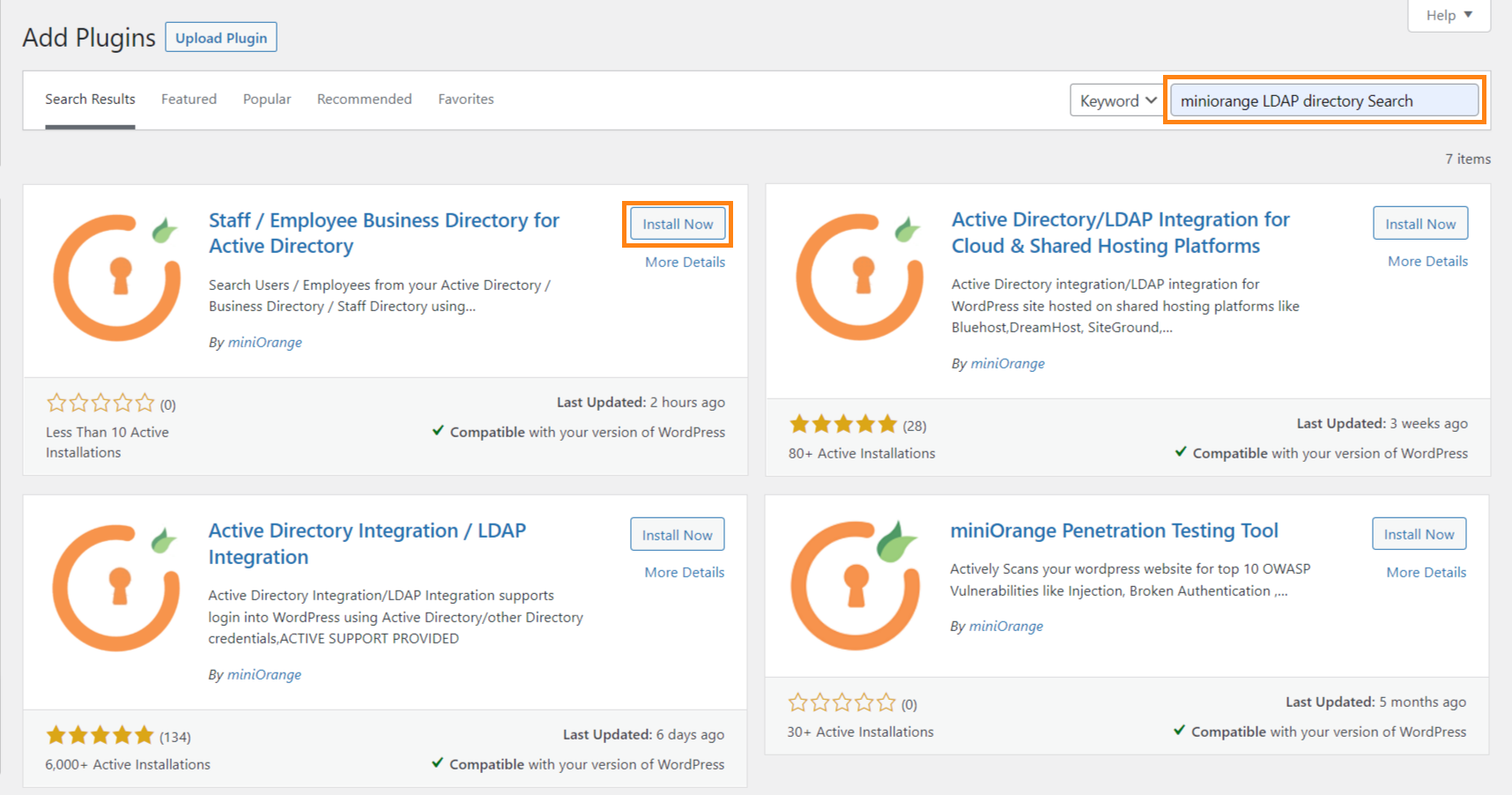This screenshot has width=1512, height=795.
Task: Click miniOrange author link under Staff / Employee Directory
Action: point(264,342)
